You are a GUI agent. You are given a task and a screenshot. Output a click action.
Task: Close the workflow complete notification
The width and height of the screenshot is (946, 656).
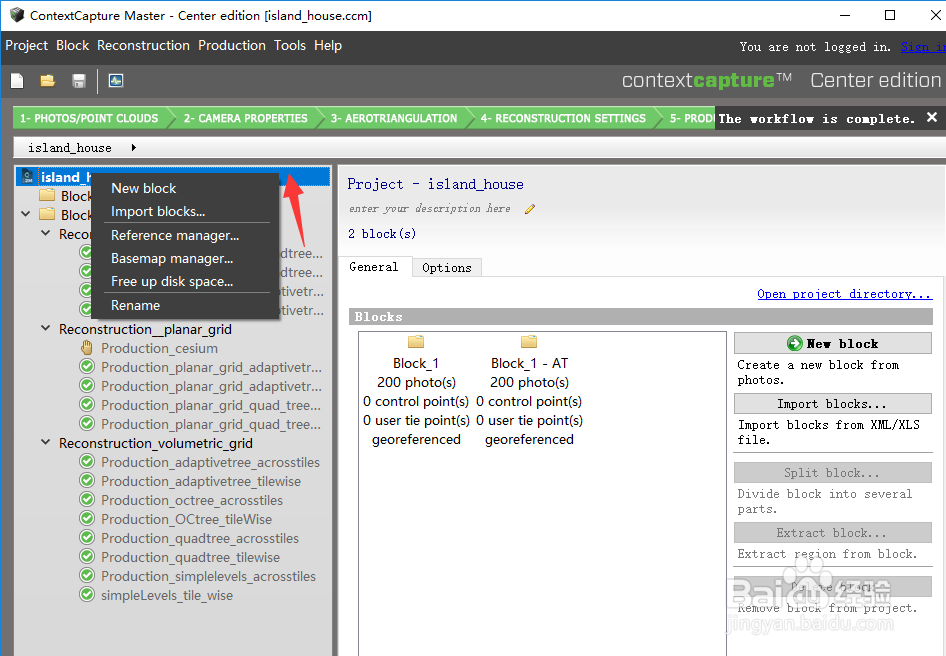[x=932, y=118]
